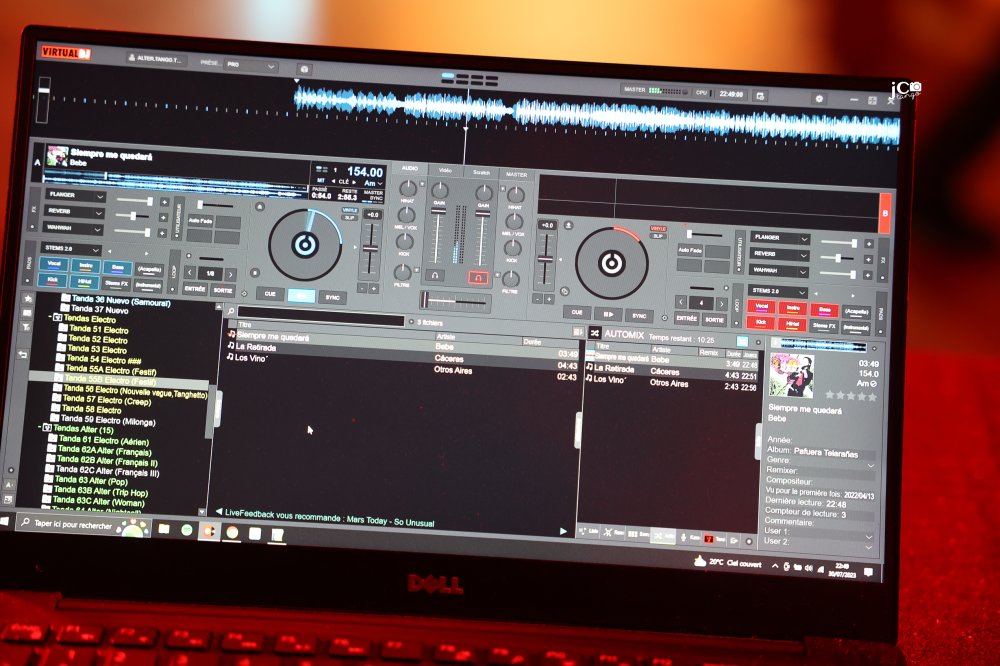The height and width of the screenshot is (666, 1000).
Task: Open the STEMS 2.0 pads dropdown on the right deck
Action: click(x=780, y=291)
